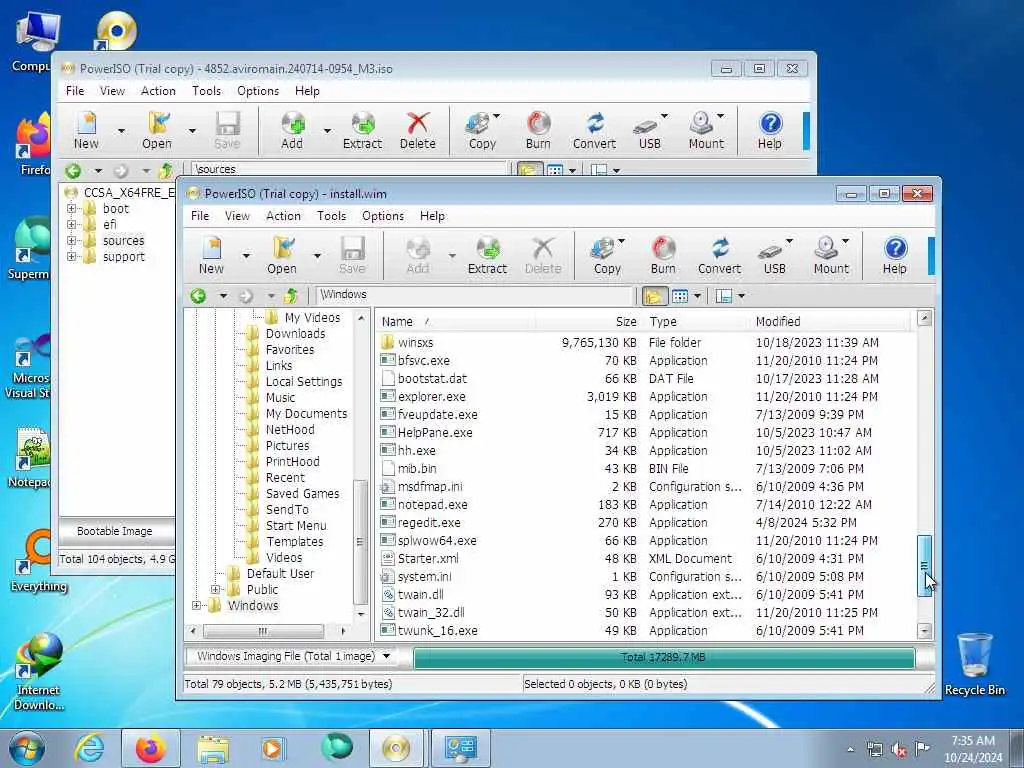This screenshot has height=768, width=1024.
Task: Open the View menu in background ISO window
Action: (x=112, y=91)
